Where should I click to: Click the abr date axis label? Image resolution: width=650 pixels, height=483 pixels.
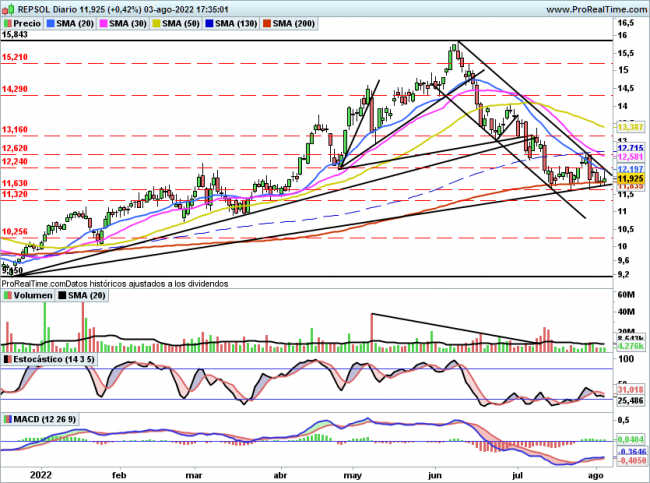(x=281, y=474)
